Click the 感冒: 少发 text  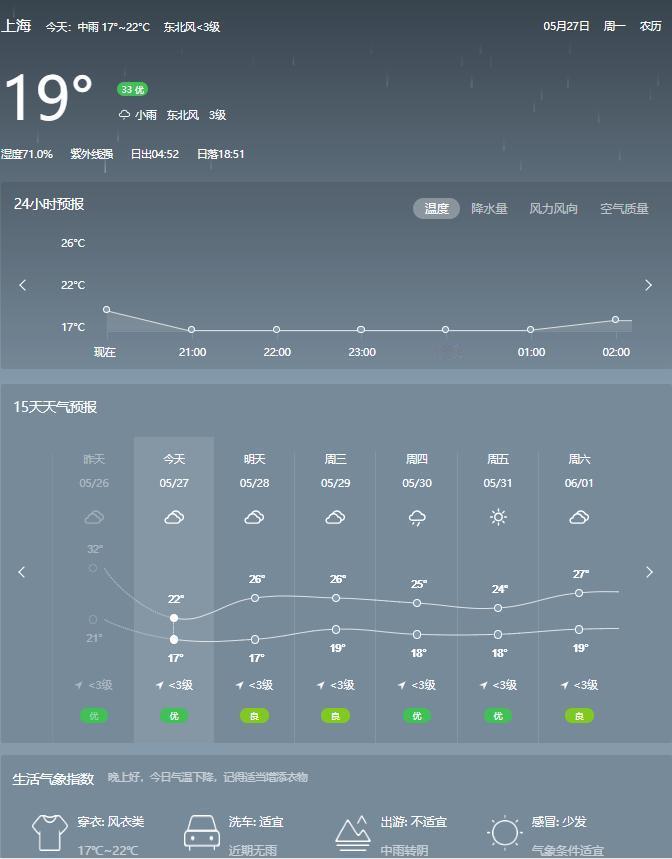pyautogui.click(x=559, y=822)
